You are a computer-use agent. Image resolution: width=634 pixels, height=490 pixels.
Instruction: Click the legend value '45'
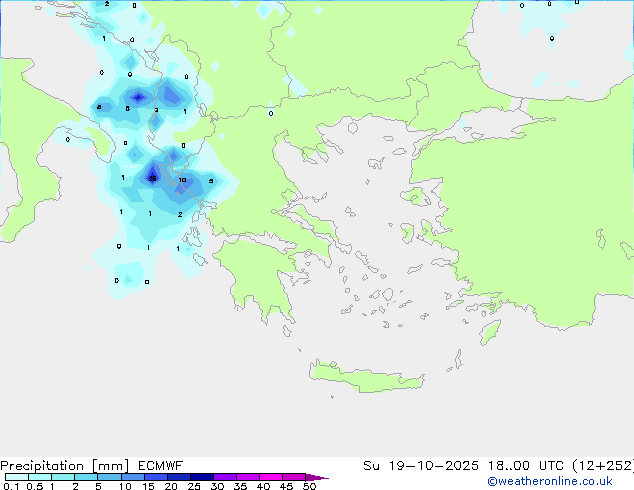286,486
